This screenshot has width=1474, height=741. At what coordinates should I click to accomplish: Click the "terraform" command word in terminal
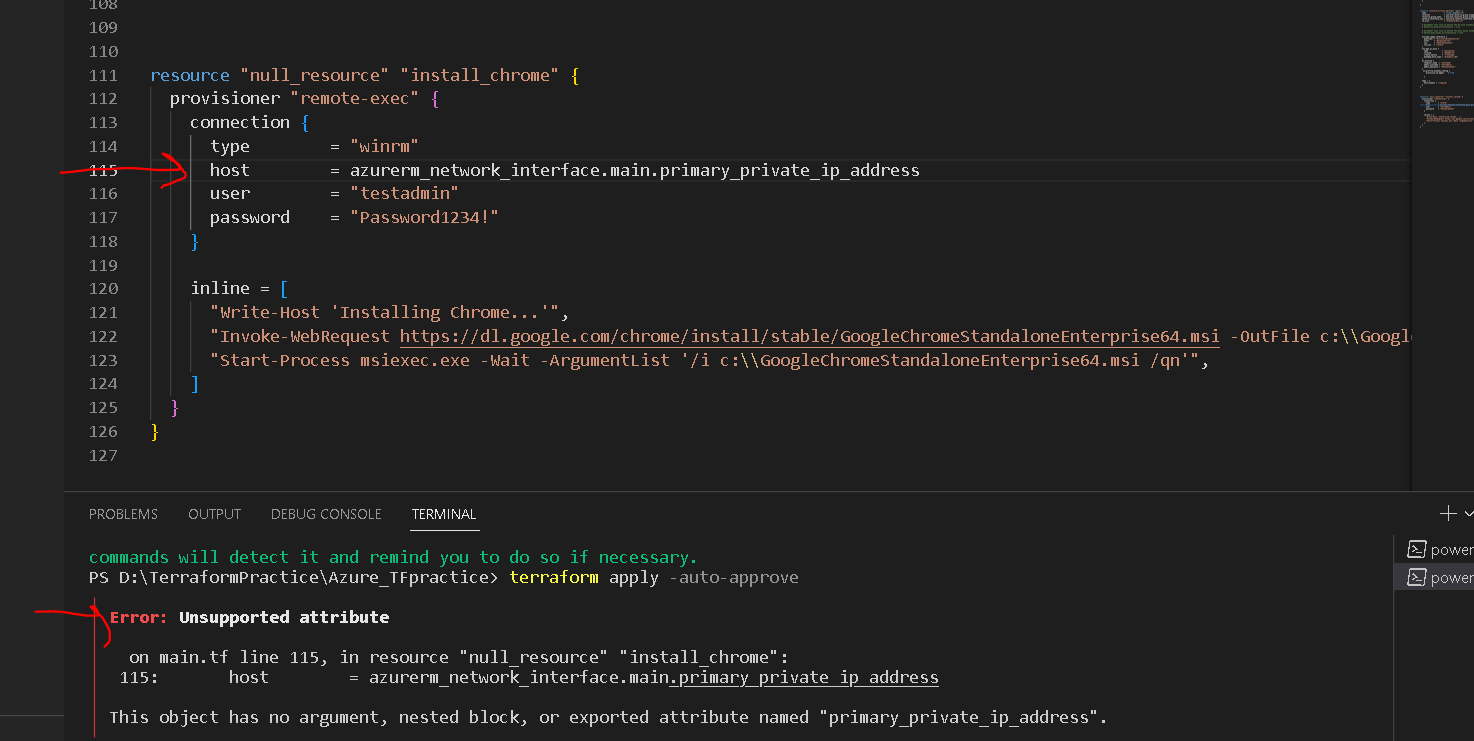click(554, 577)
